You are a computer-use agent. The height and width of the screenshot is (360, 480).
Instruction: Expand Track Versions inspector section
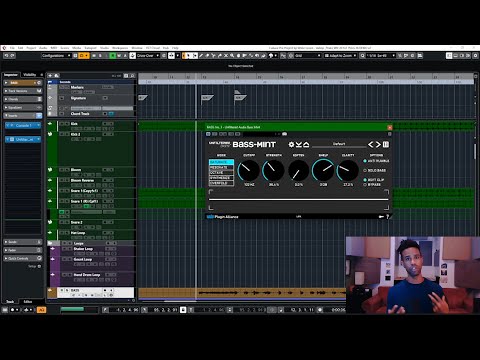[23, 91]
